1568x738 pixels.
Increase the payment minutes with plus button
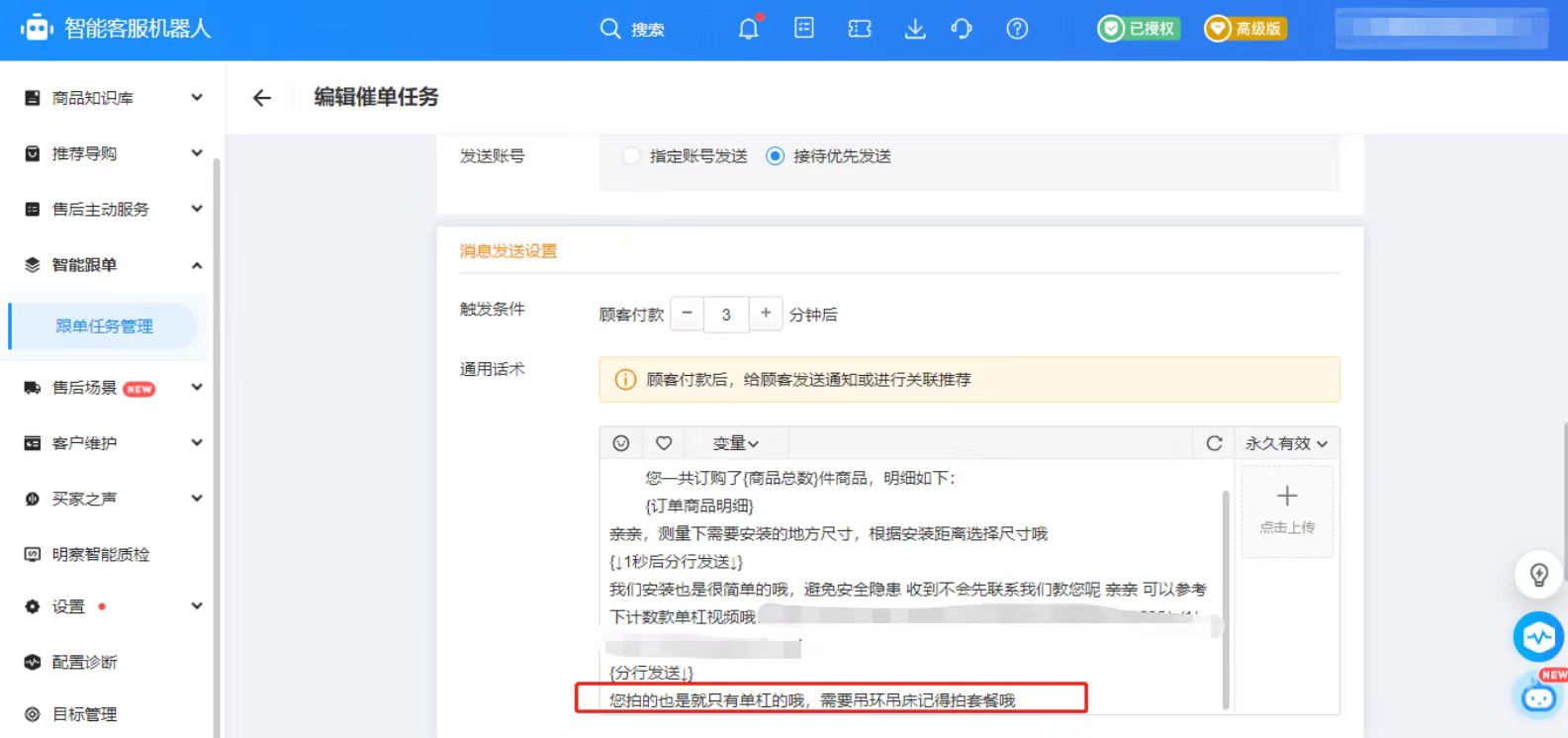pyautogui.click(x=766, y=314)
